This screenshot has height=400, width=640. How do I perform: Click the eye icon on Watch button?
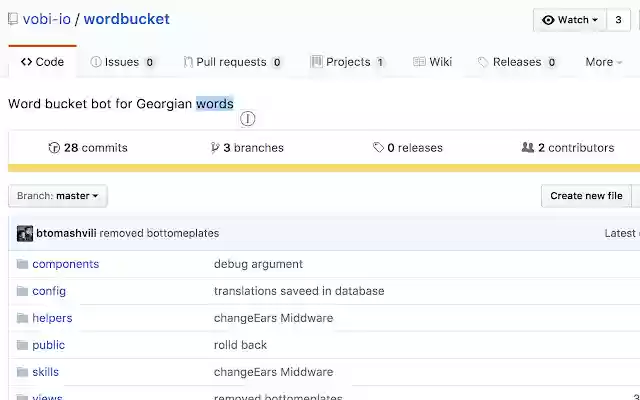pyautogui.click(x=548, y=20)
